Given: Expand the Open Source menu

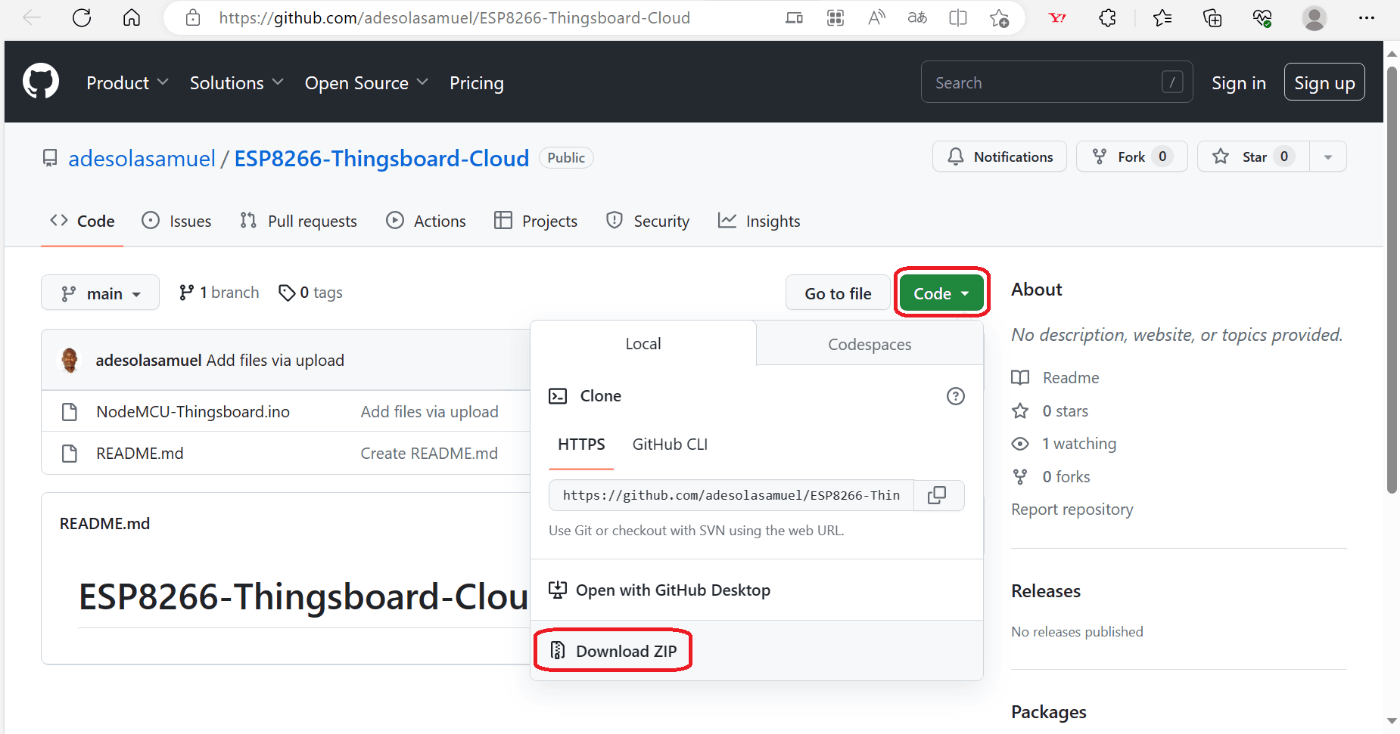Looking at the screenshot, I should click(367, 83).
